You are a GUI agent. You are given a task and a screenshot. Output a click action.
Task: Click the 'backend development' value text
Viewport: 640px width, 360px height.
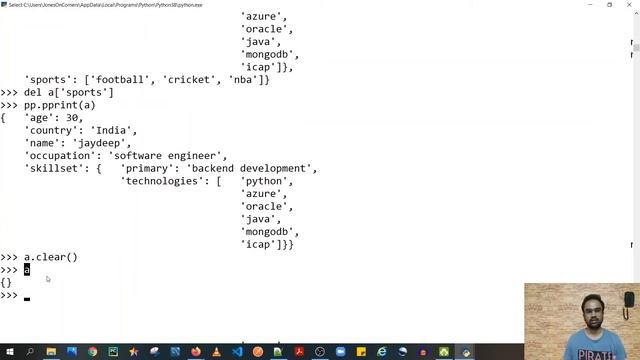pyautogui.click(x=249, y=169)
